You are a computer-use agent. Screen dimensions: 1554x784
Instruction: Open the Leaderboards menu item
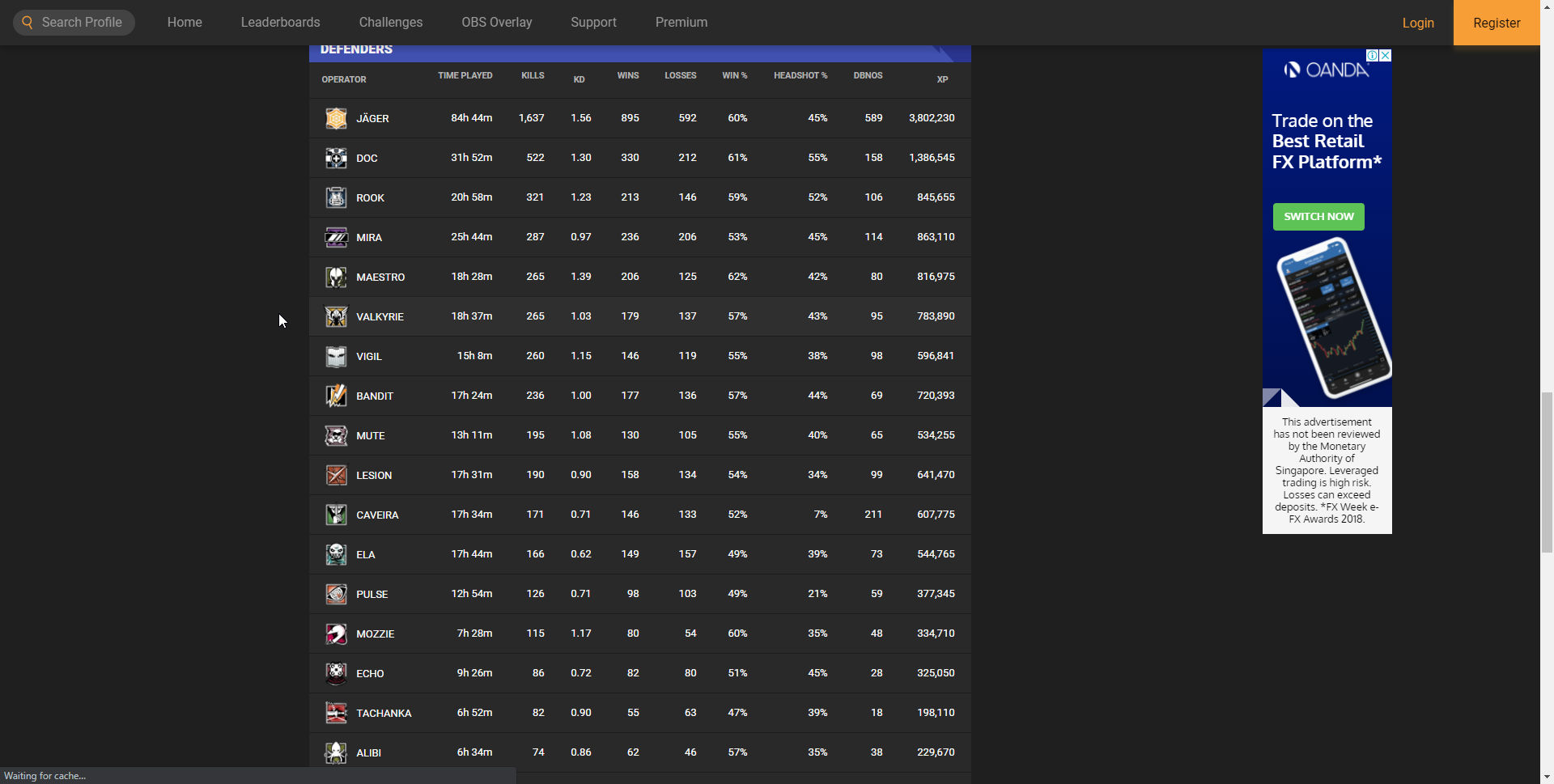[280, 23]
